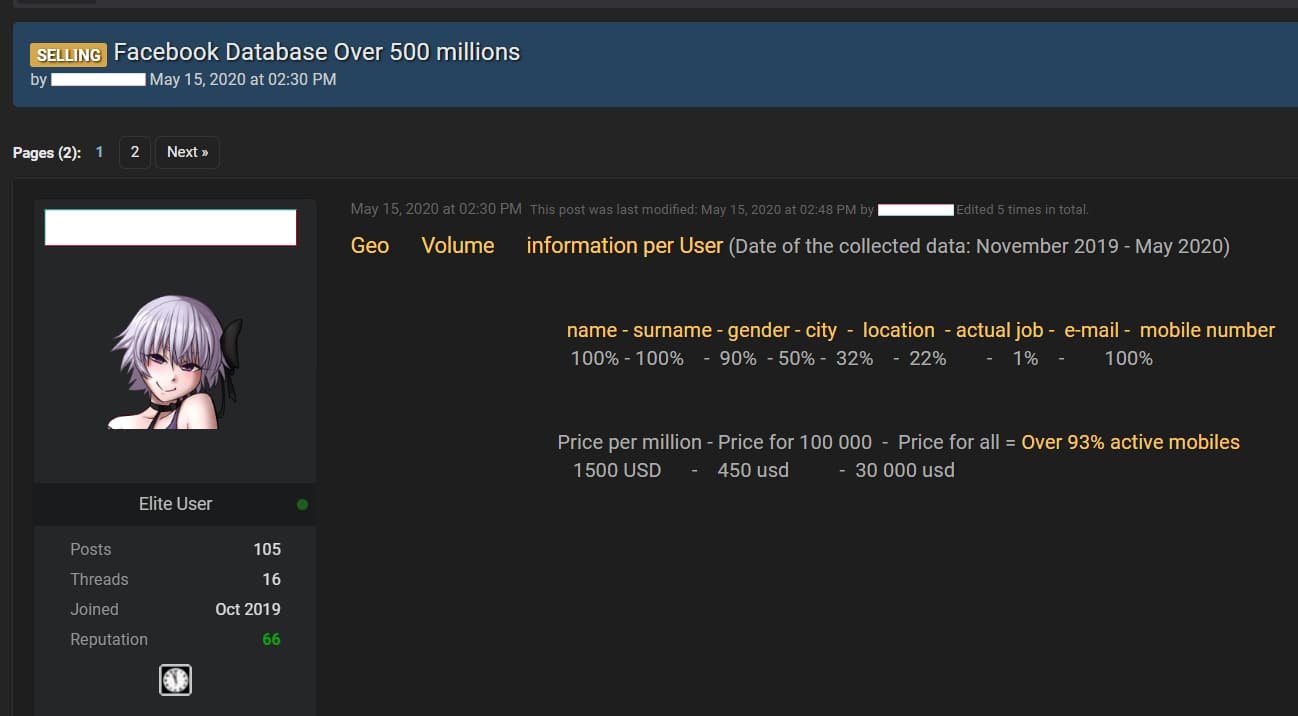Viewport: 1298px width, 716px height.
Task: Click the clock badge icon under Reputation
Action: pyautogui.click(x=175, y=680)
